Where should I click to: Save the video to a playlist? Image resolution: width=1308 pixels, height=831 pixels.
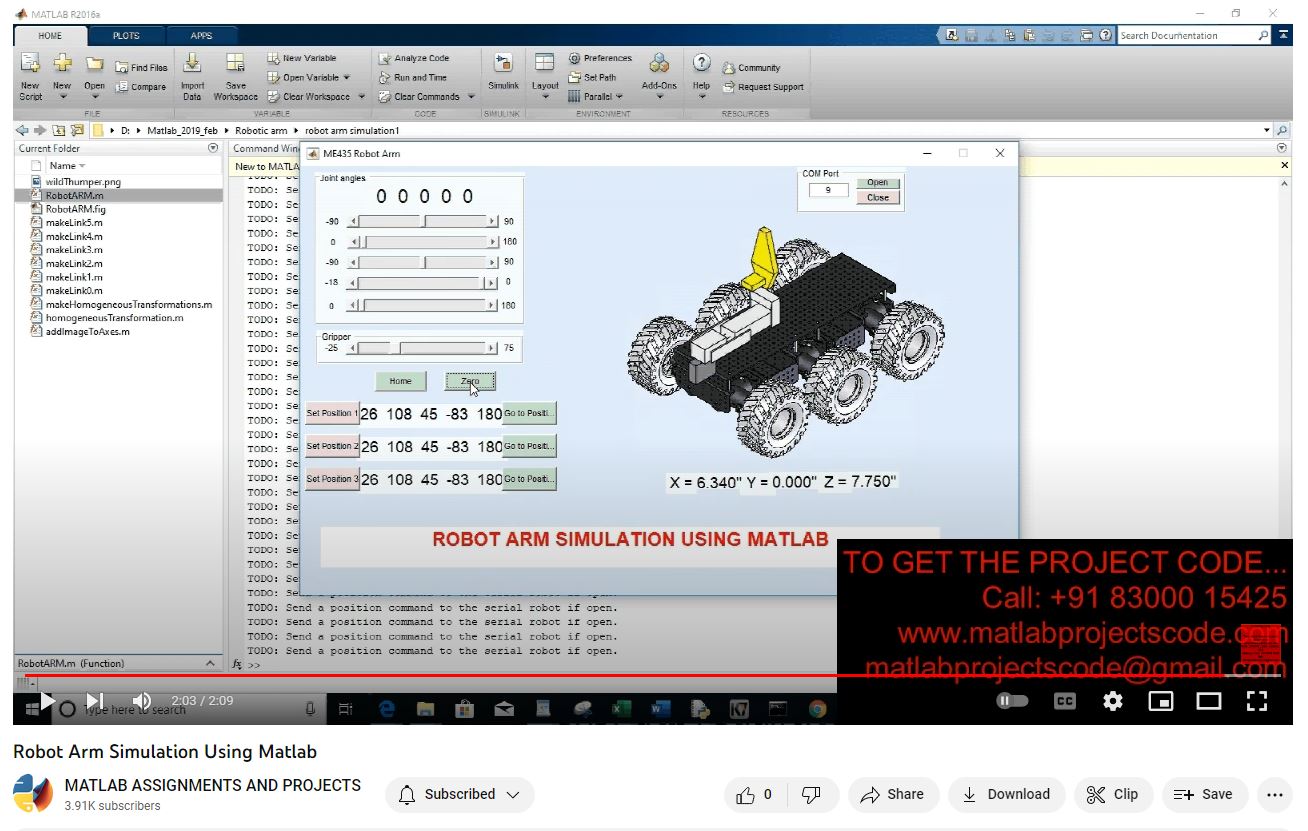coord(1204,795)
